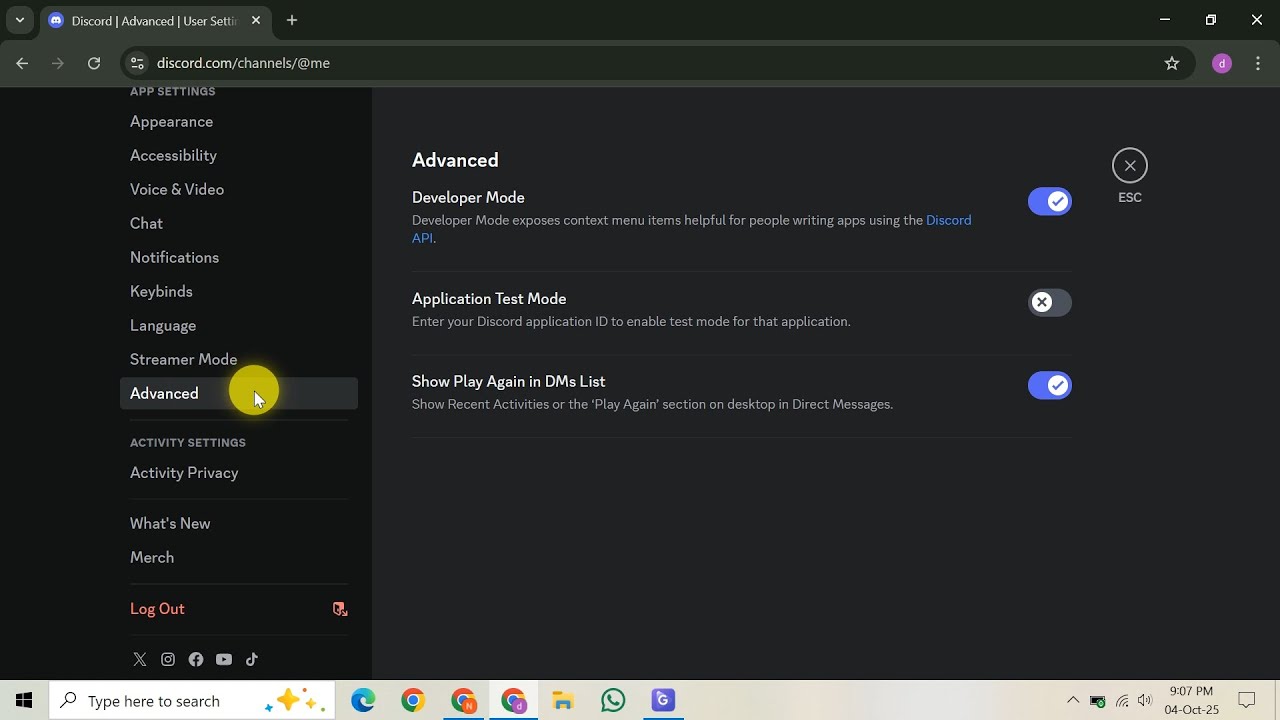
Task: Open the tab search dropdown in Chrome
Action: pyautogui.click(x=19, y=20)
